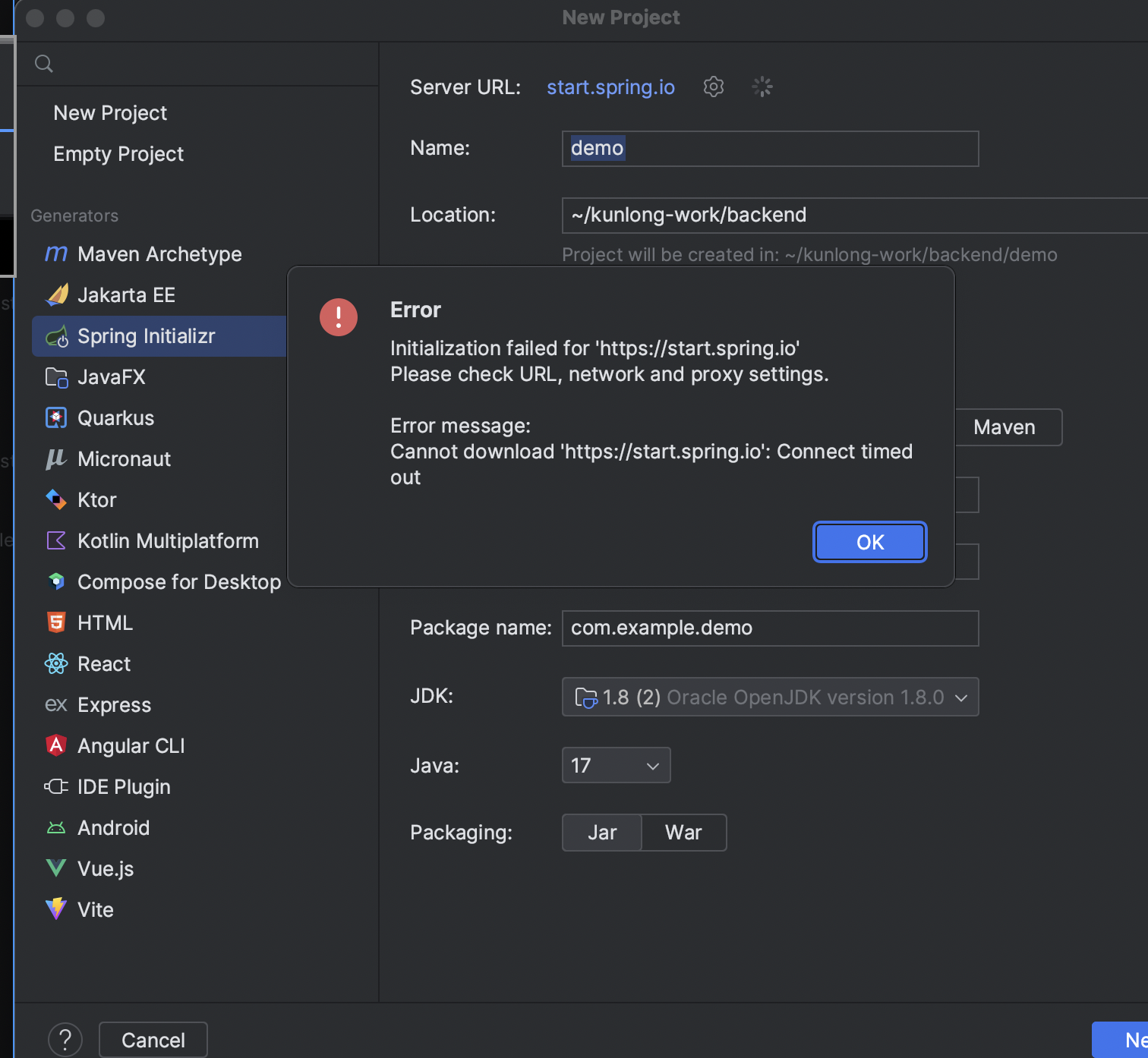
Task: Open server URL settings gear icon
Action: pyautogui.click(x=714, y=87)
